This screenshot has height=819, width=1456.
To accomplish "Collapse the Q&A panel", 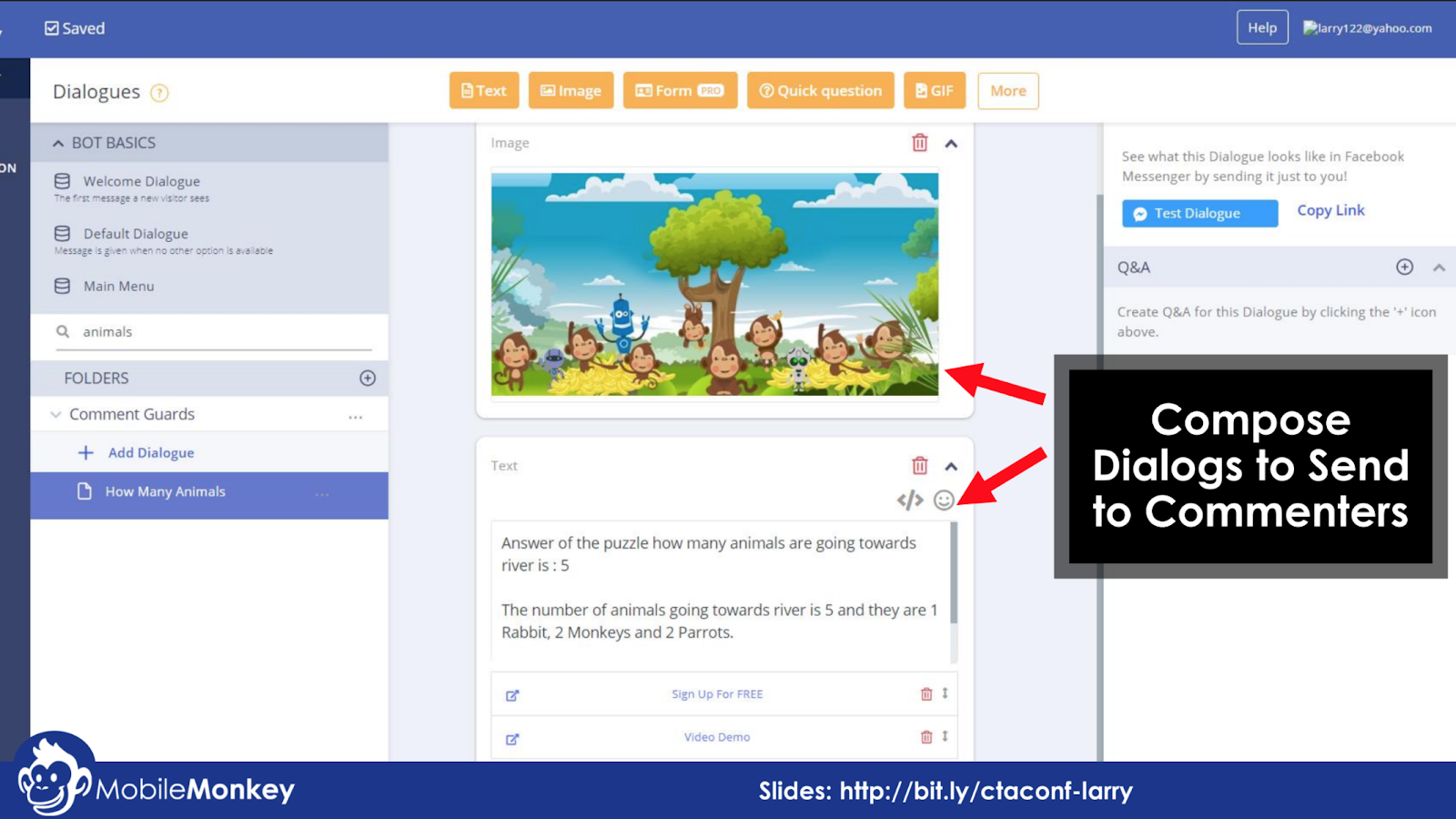I will click(1439, 268).
